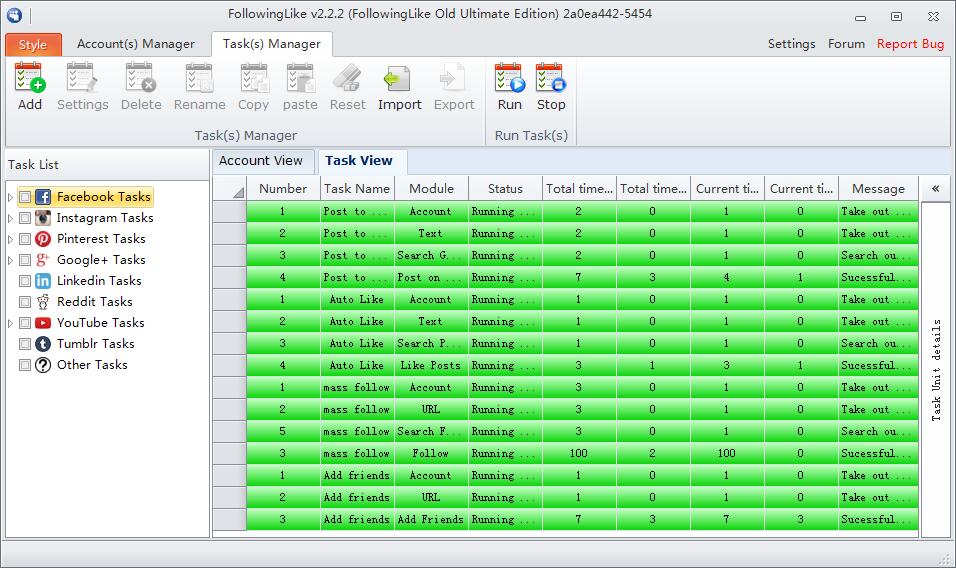Image resolution: width=956 pixels, height=568 pixels.
Task: Click the 'Search G...' module cell
Action: coord(431,255)
